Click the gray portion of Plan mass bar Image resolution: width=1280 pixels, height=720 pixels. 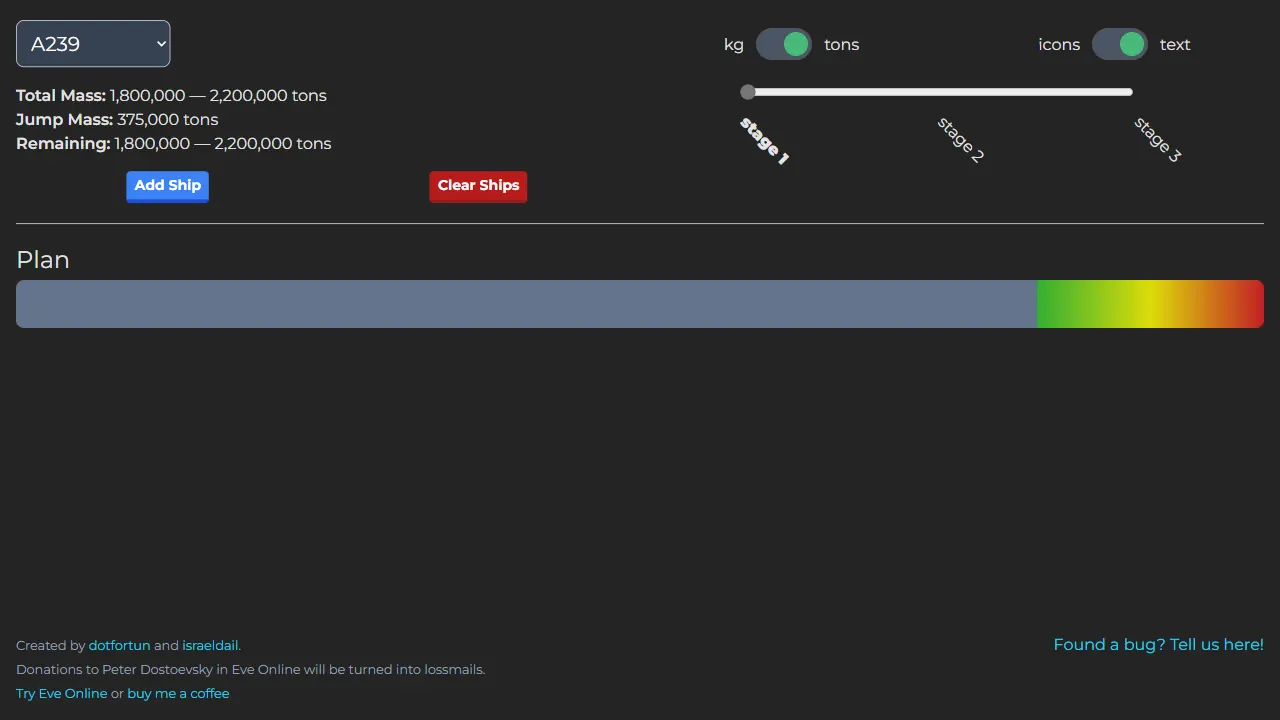527,304
